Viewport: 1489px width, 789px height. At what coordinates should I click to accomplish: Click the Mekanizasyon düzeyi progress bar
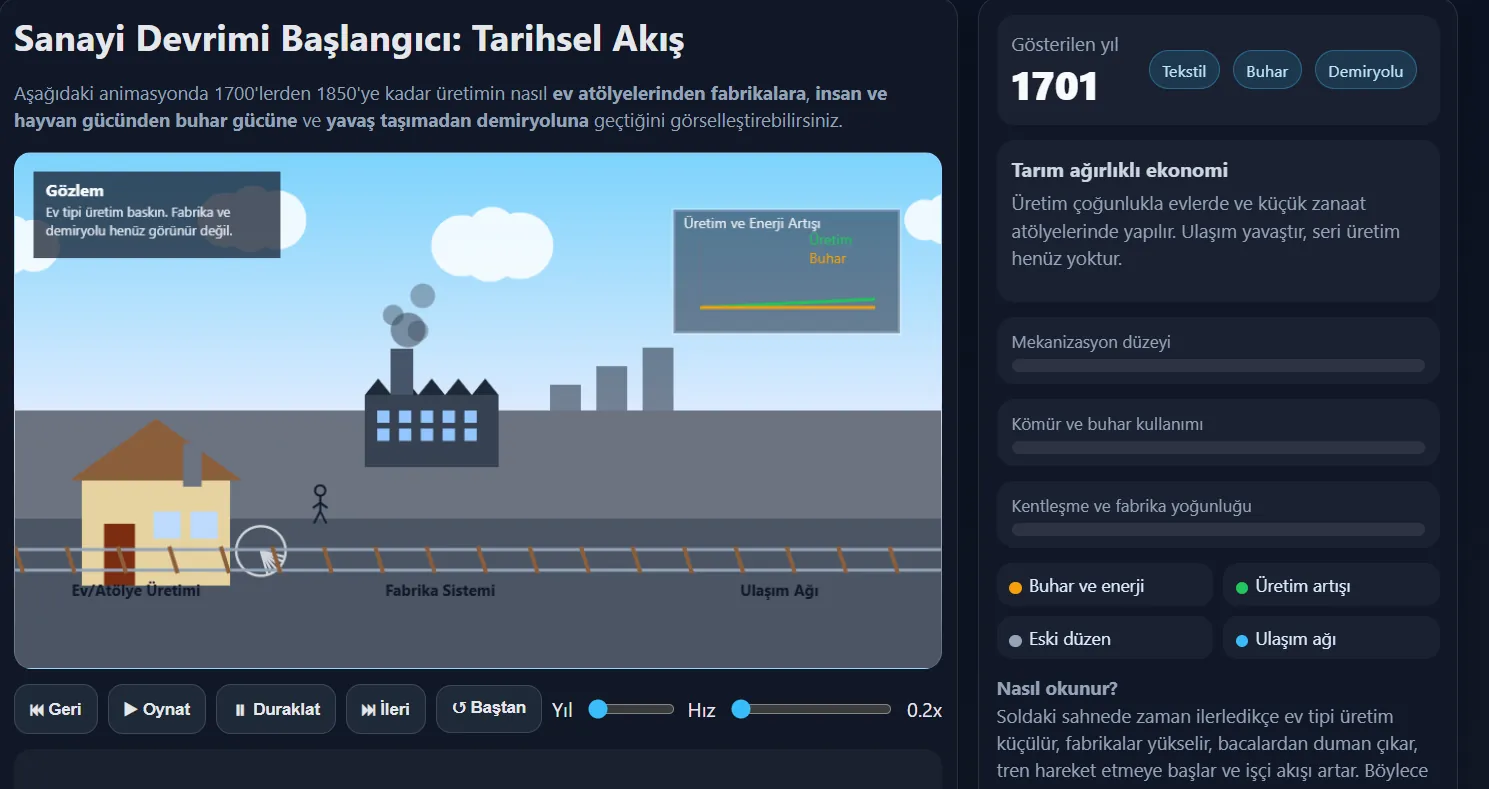[x=1218, y=366]
